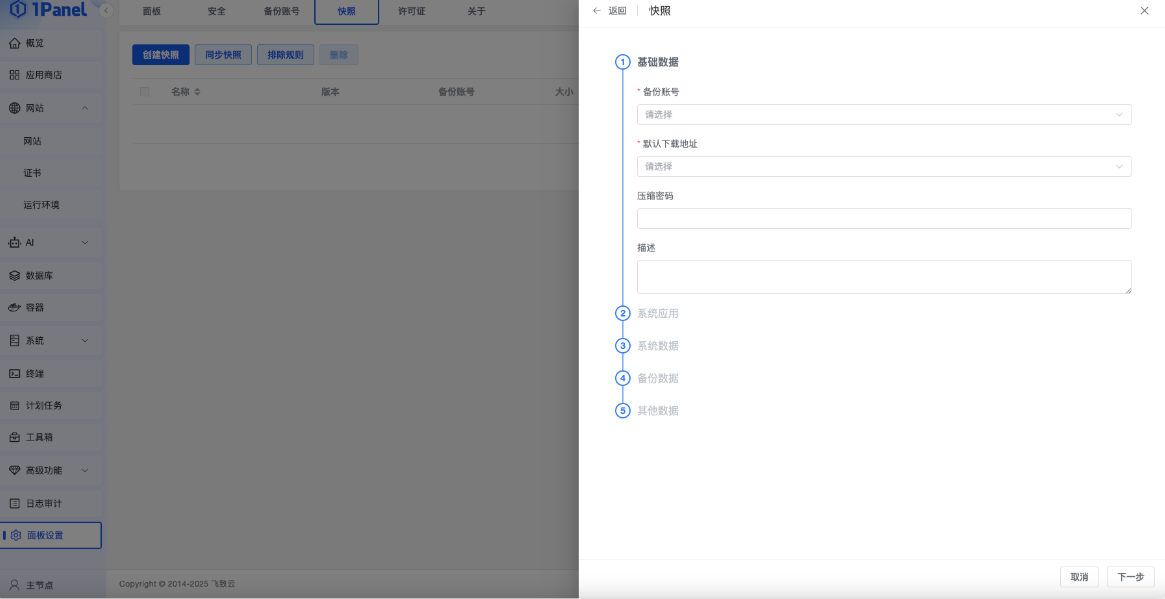Click the 概览 home icon in sidebar

point(15,43)
